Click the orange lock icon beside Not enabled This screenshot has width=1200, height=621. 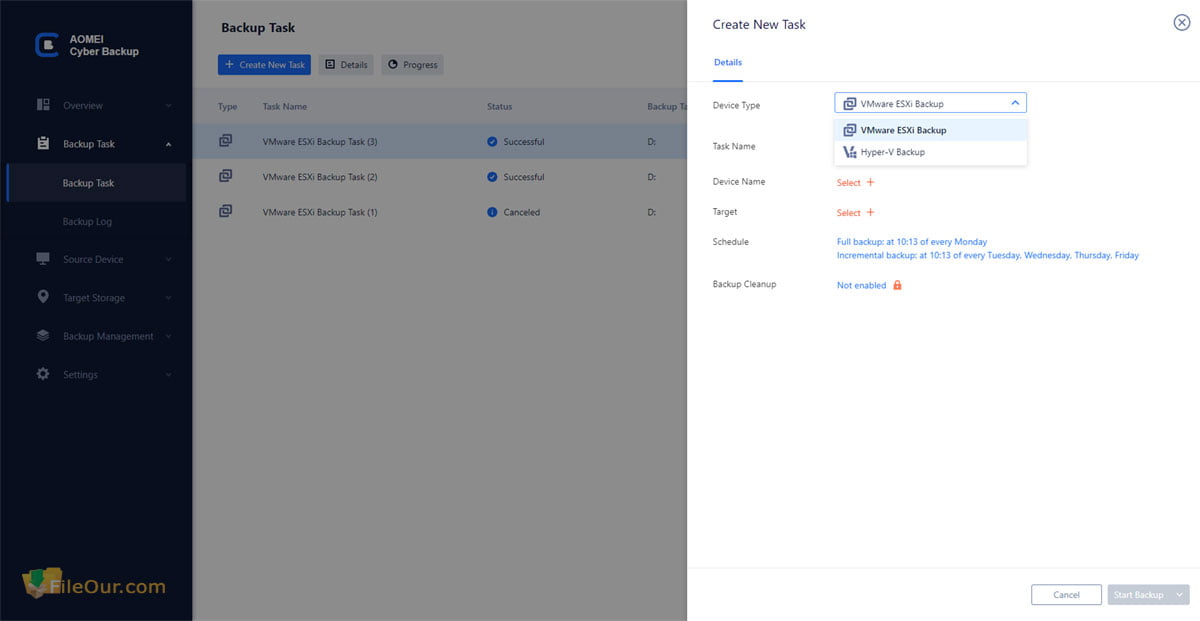[897, 285]
